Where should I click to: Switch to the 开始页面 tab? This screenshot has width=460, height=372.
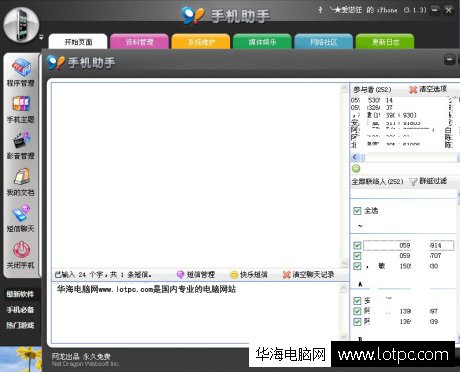(x=78, y=42)
